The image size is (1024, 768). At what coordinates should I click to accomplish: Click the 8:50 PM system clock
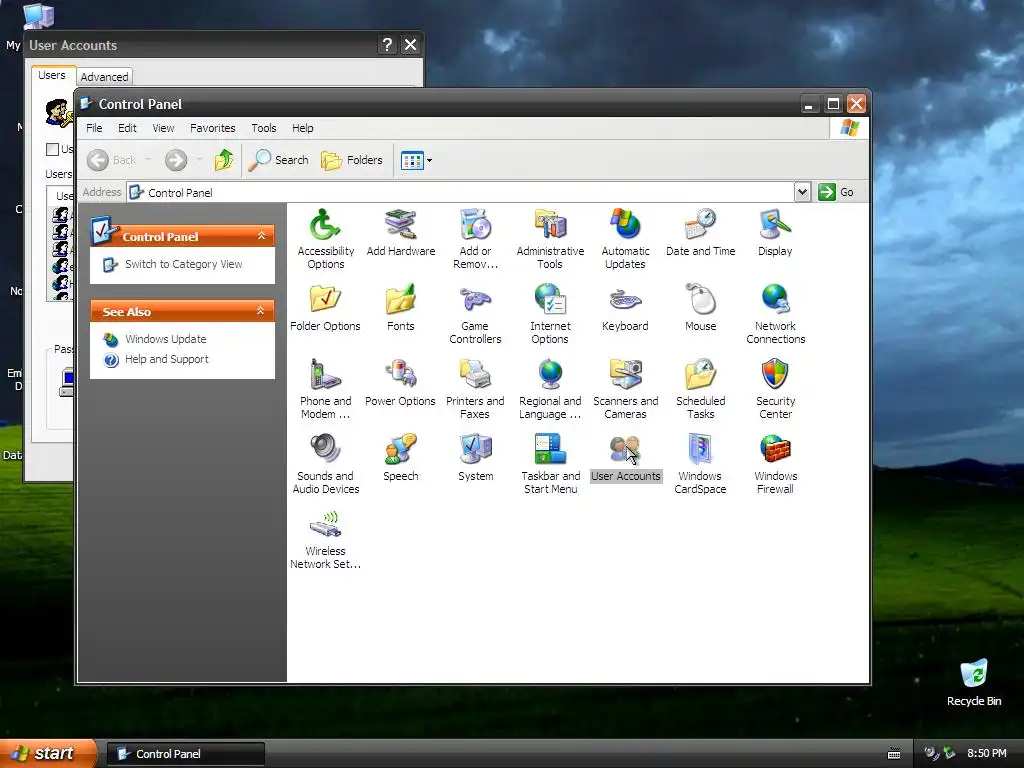coord(986,753)
